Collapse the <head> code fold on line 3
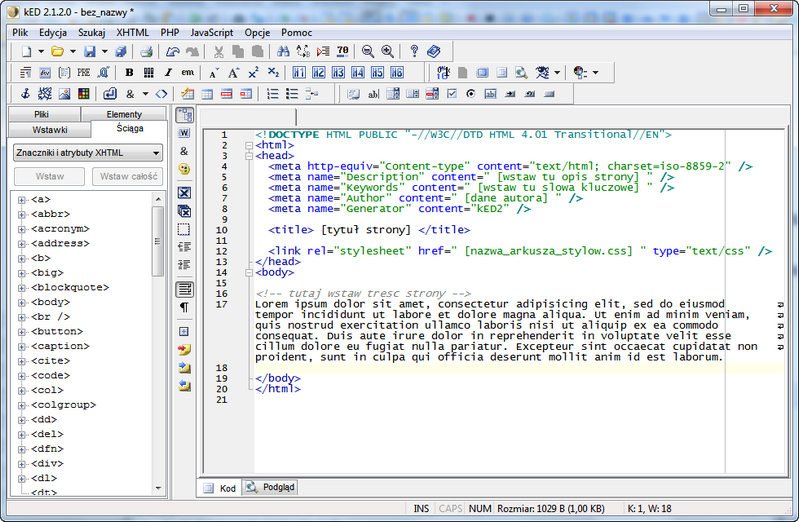 [247, 156]
